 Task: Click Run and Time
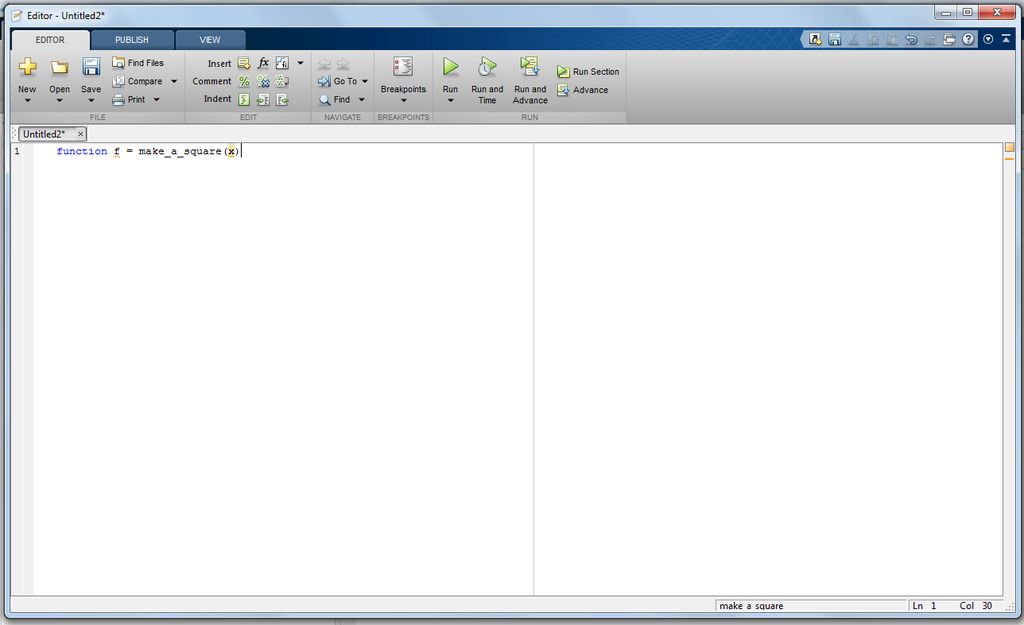click(x=487, y=81)
